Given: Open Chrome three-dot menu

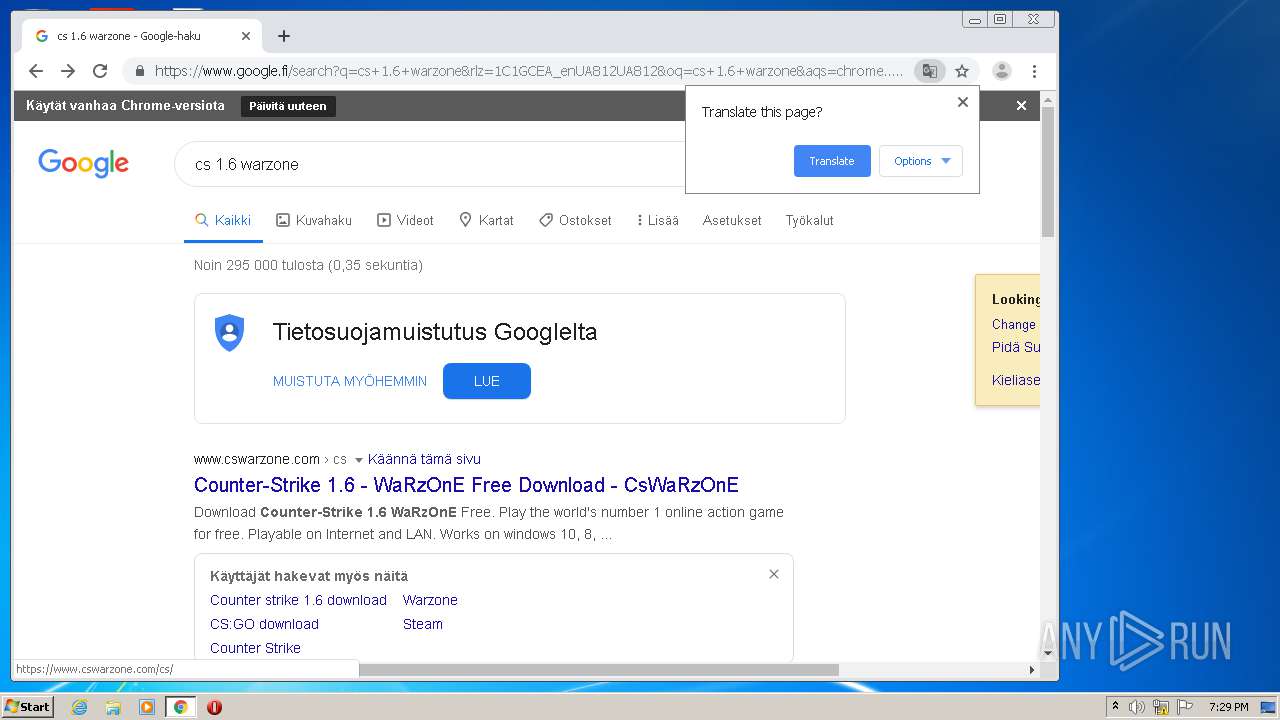Looking at the screenshot, I should click(1034, 71).
